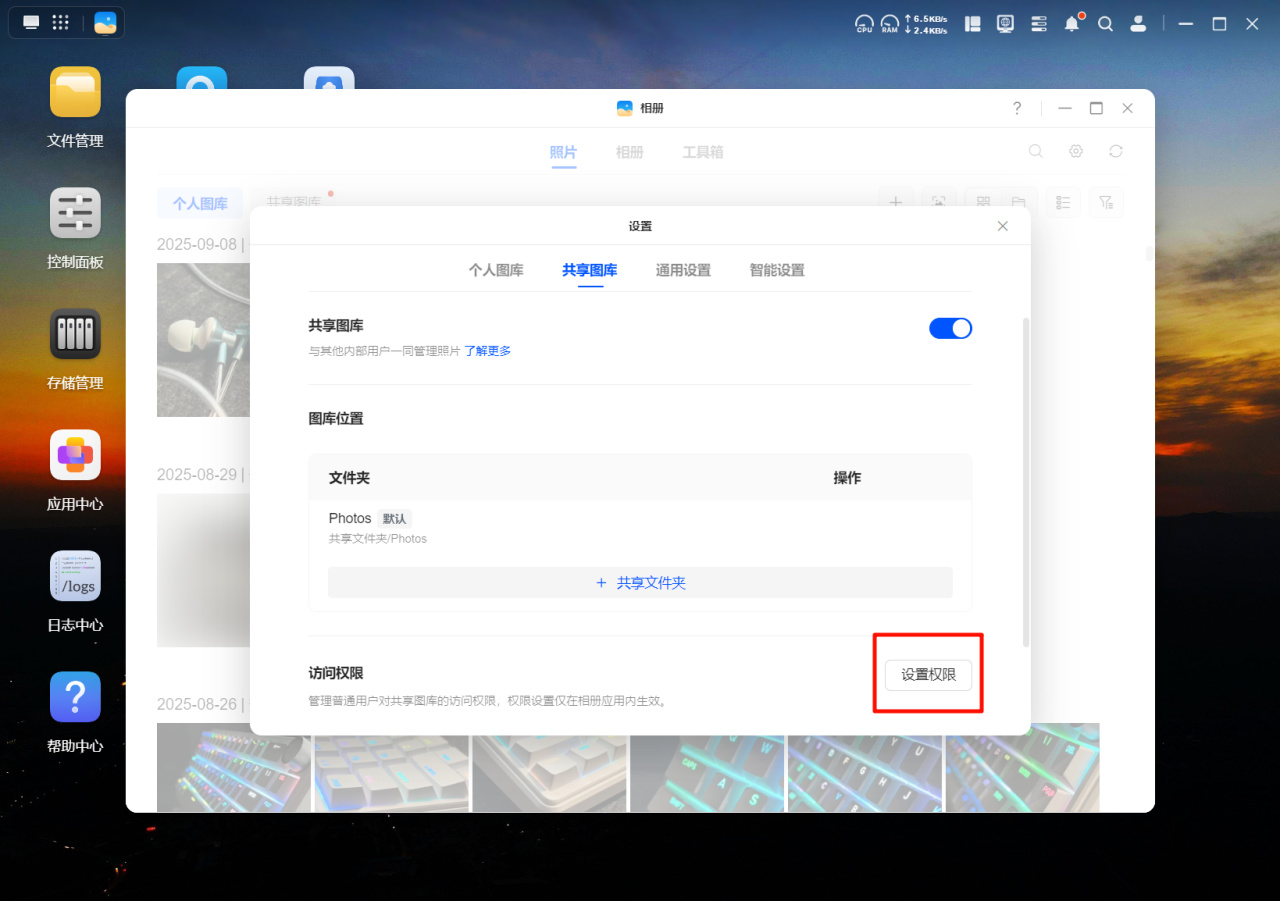Open the all-apps grid in the top bar

tap(60, 23)
